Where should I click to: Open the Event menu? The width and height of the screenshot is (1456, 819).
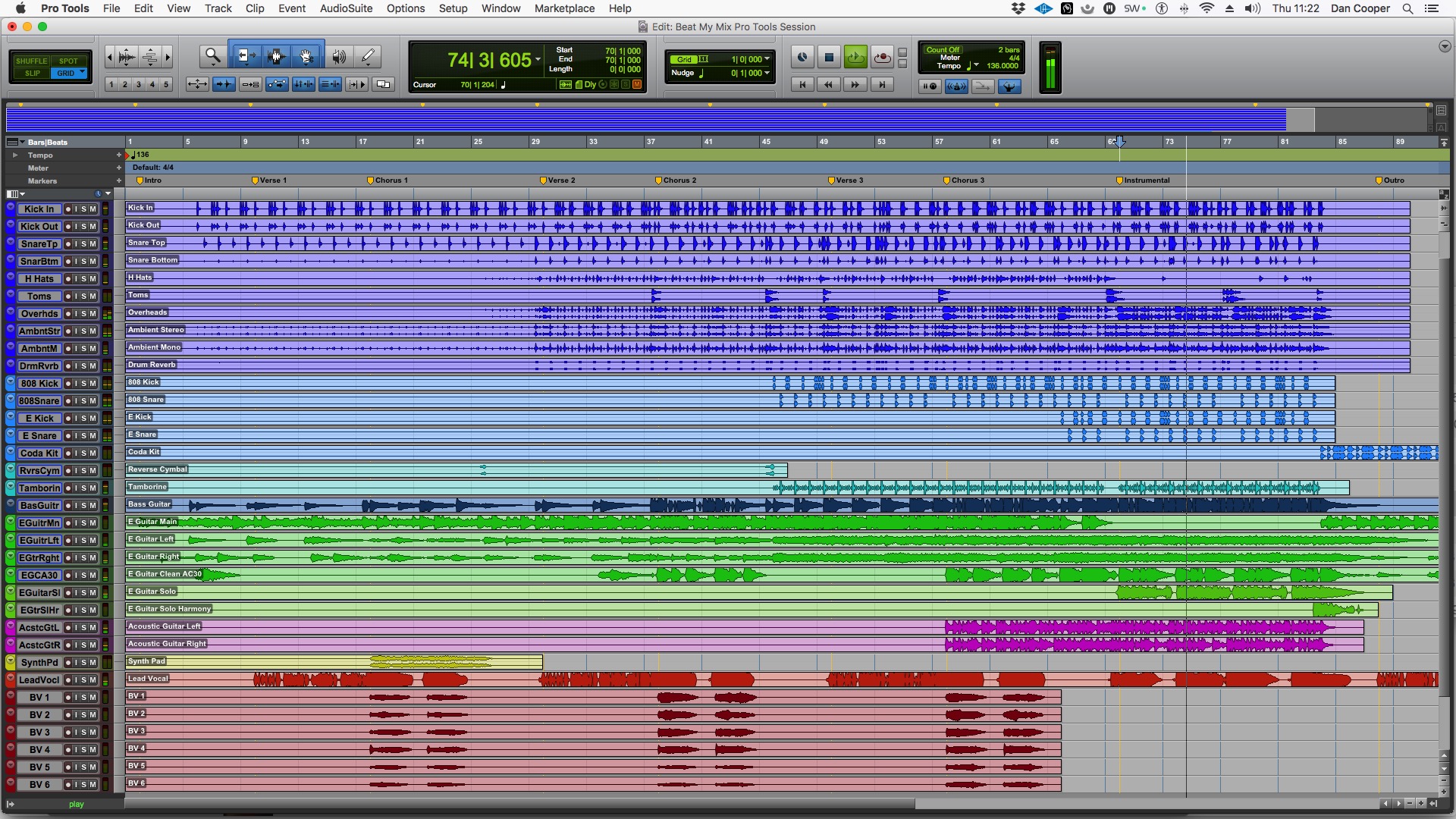[x=292, y=8]
